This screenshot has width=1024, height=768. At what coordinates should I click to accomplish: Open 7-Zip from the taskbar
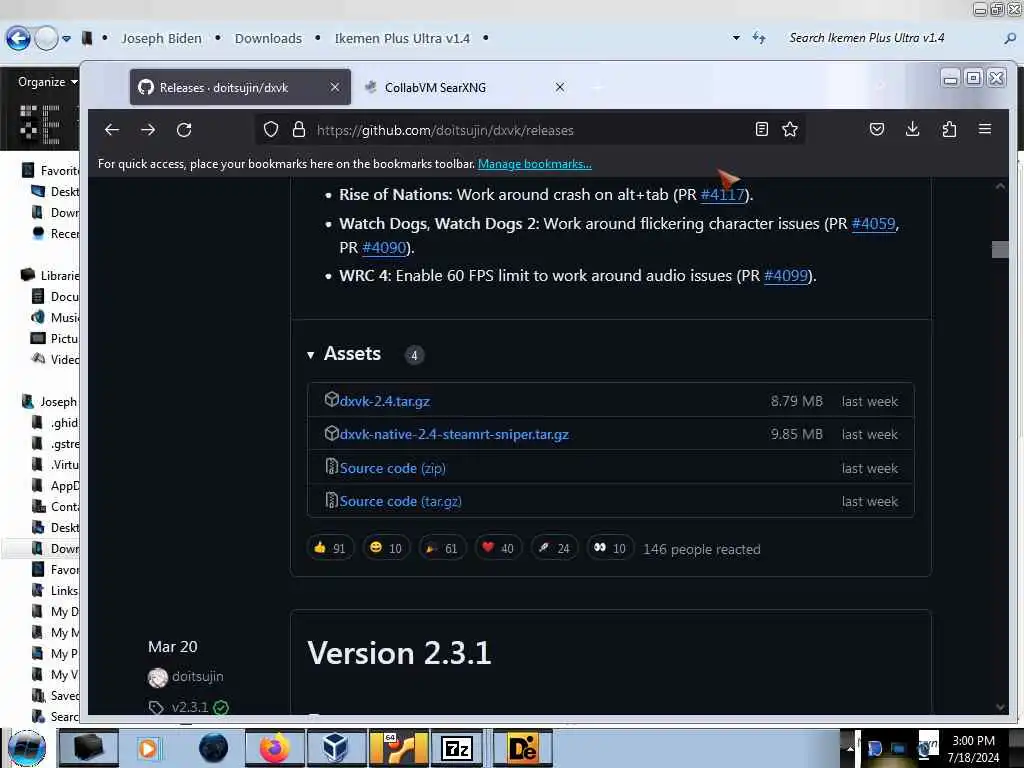click(457, 748)
